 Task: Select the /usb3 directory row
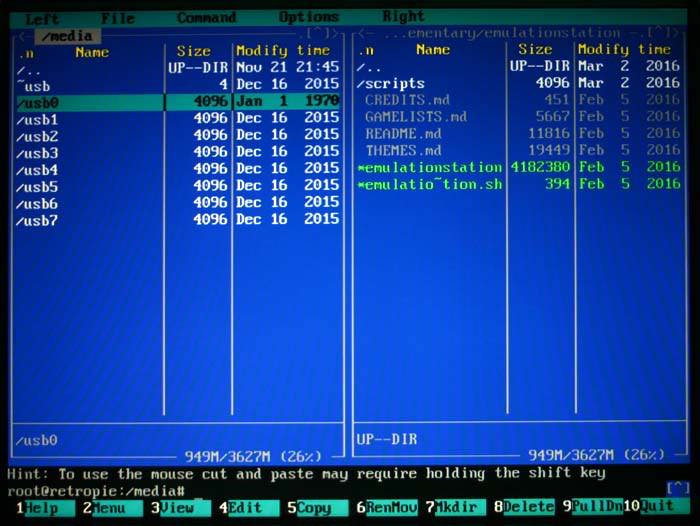[178, 152]
